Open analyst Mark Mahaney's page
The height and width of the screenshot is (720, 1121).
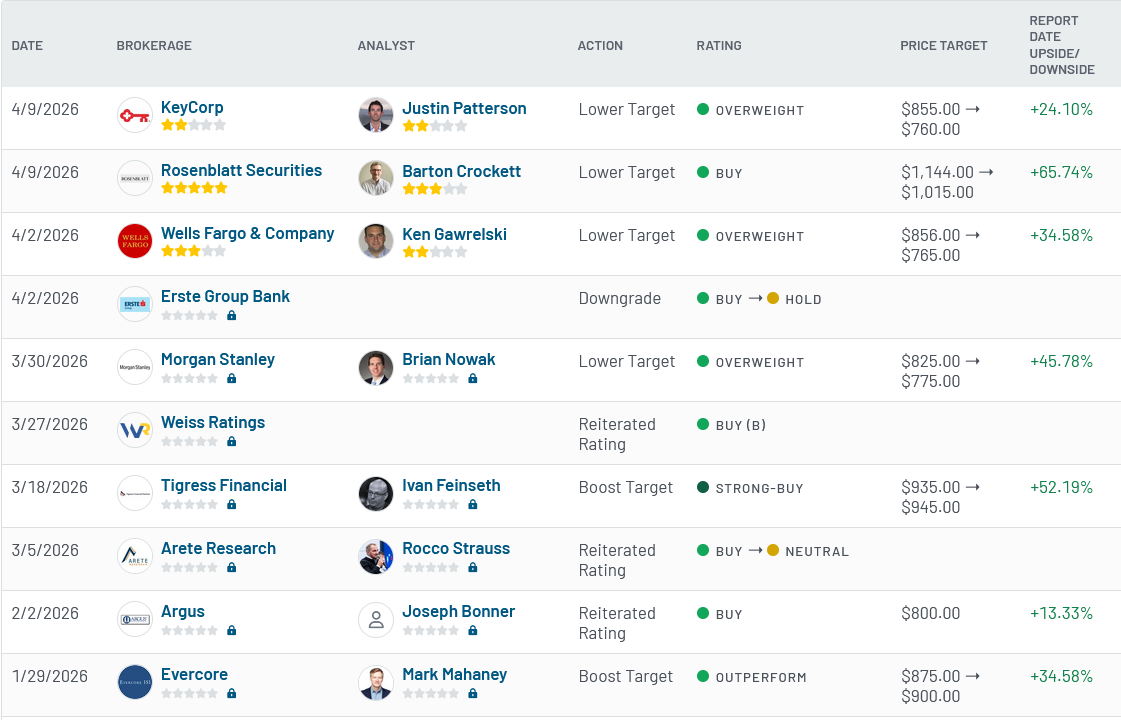[x=455, y=674]
